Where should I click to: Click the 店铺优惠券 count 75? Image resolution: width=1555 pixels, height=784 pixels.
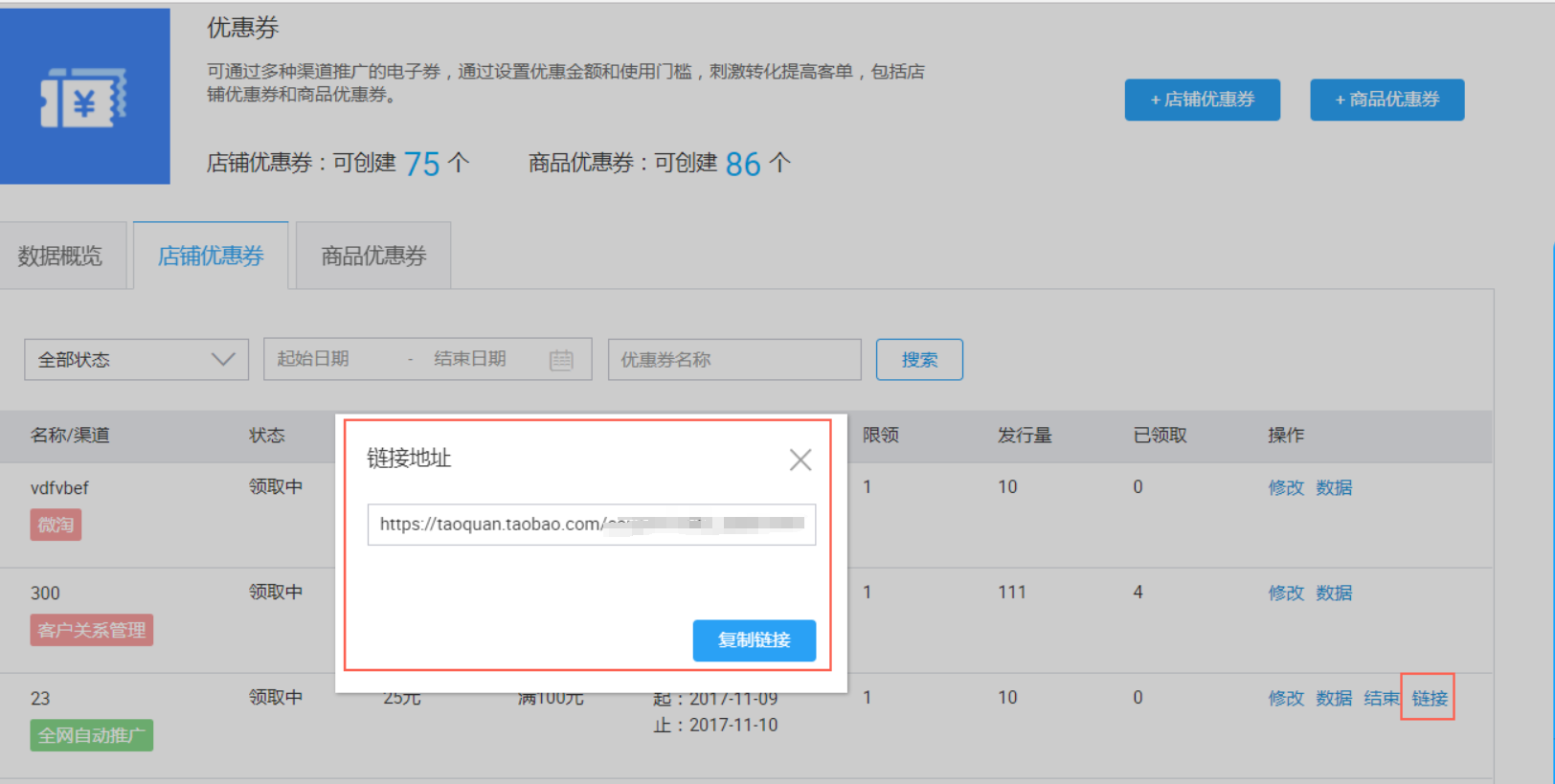pos(421,164)
